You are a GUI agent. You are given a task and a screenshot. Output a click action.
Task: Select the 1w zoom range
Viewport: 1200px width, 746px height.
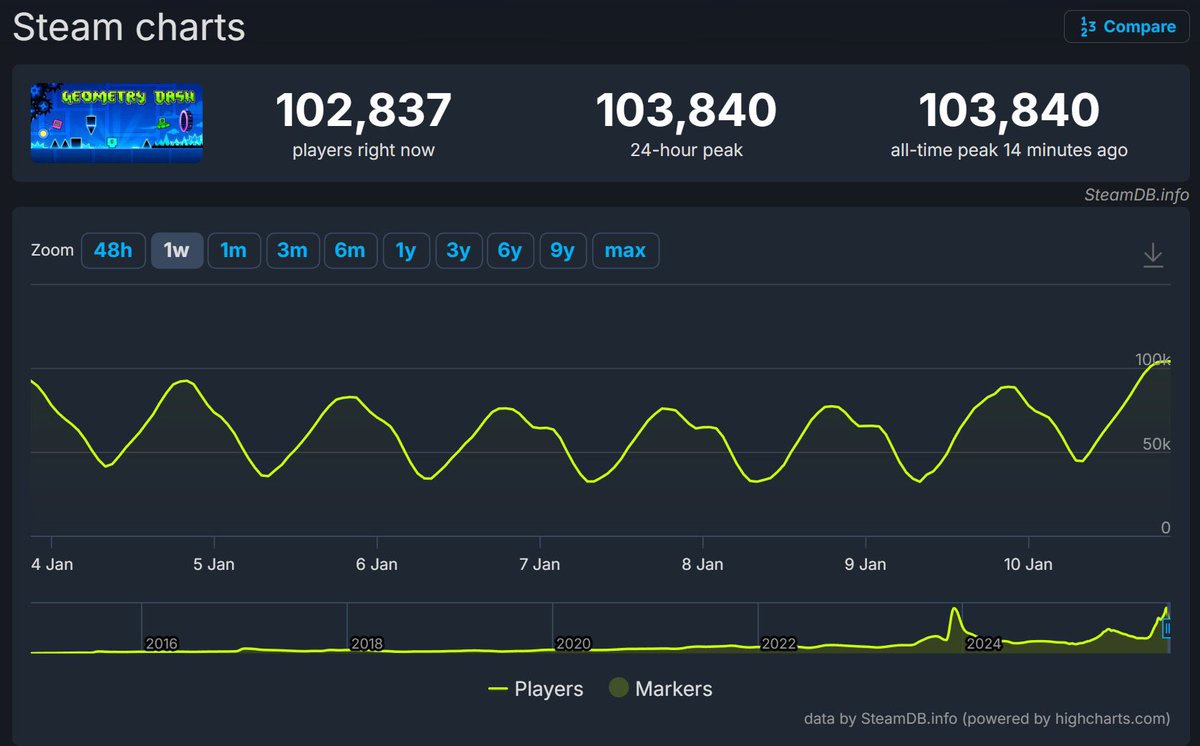tap(176, 250)
